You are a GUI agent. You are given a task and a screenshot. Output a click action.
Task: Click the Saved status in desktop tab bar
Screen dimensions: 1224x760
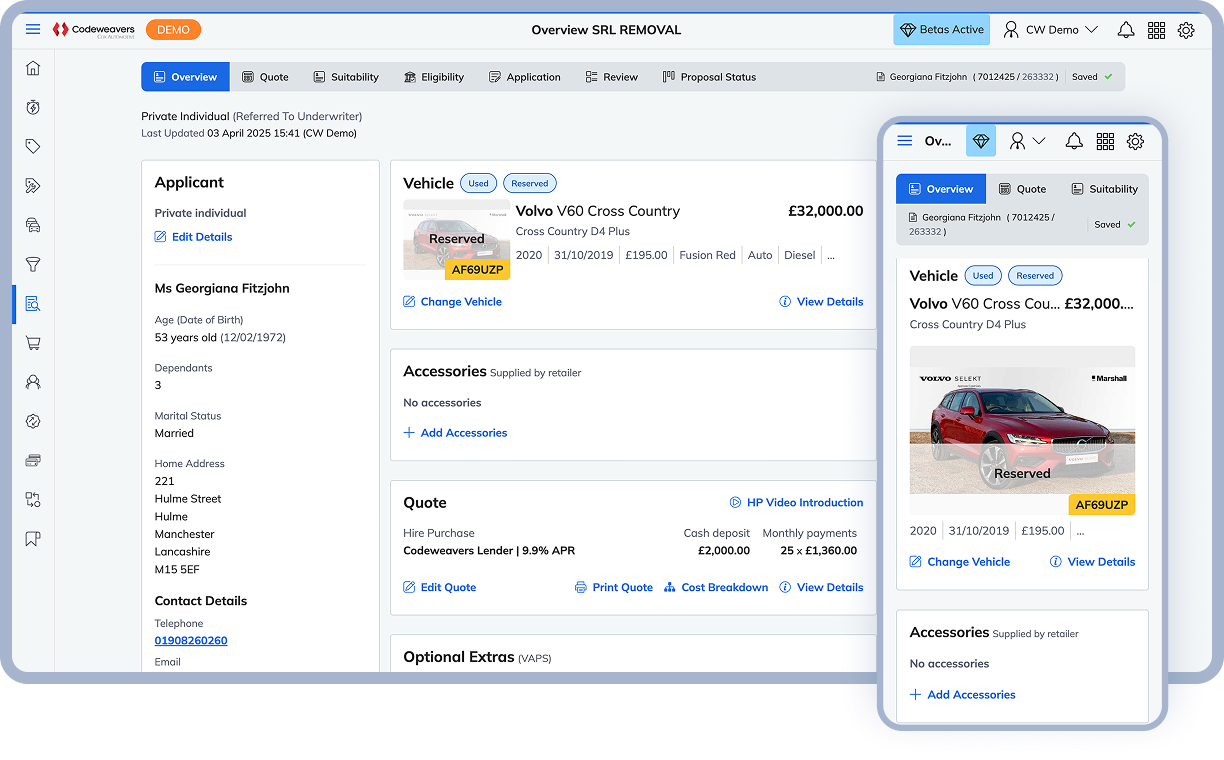(1092, 77)
